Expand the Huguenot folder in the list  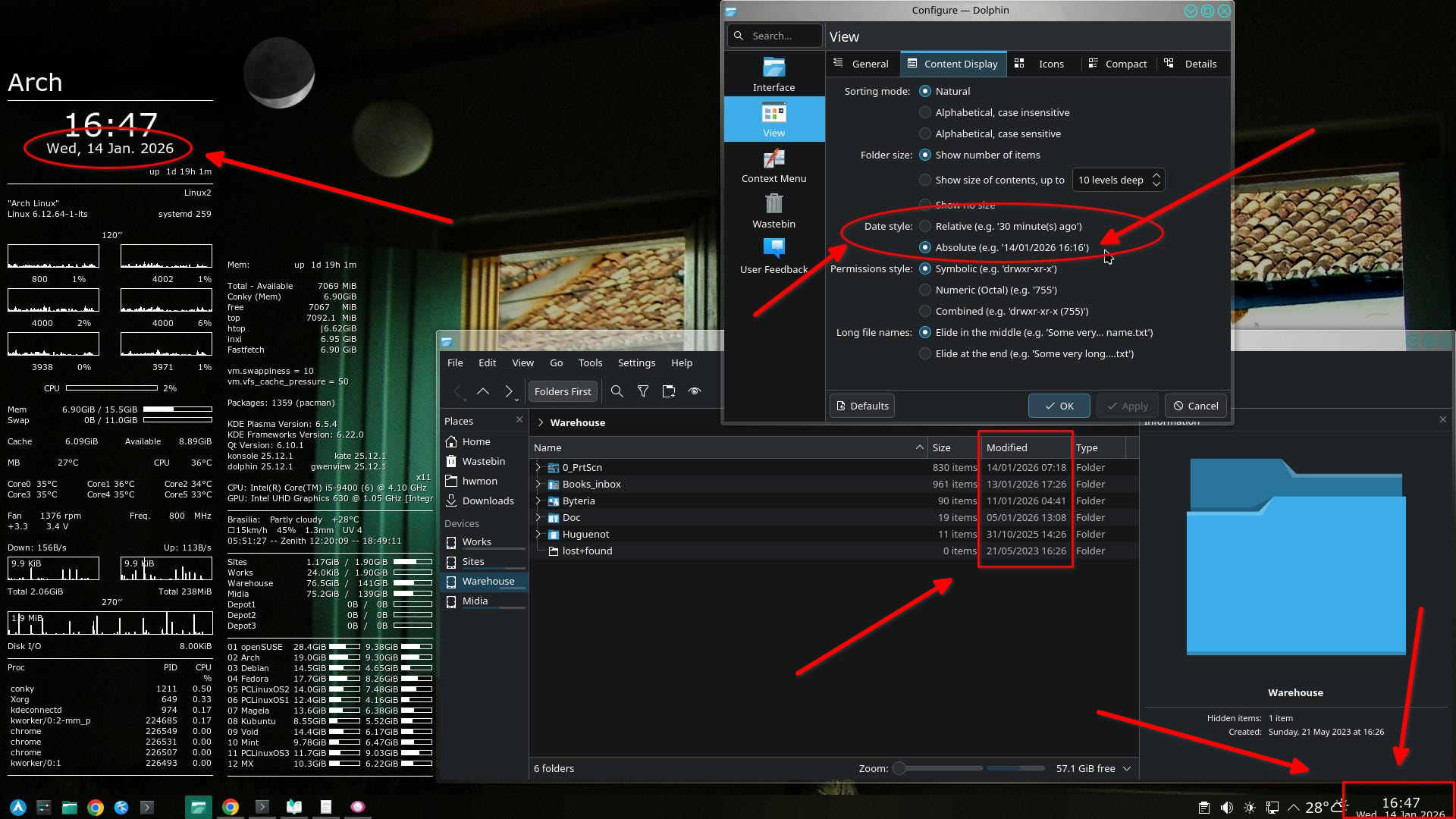point(538,535)
